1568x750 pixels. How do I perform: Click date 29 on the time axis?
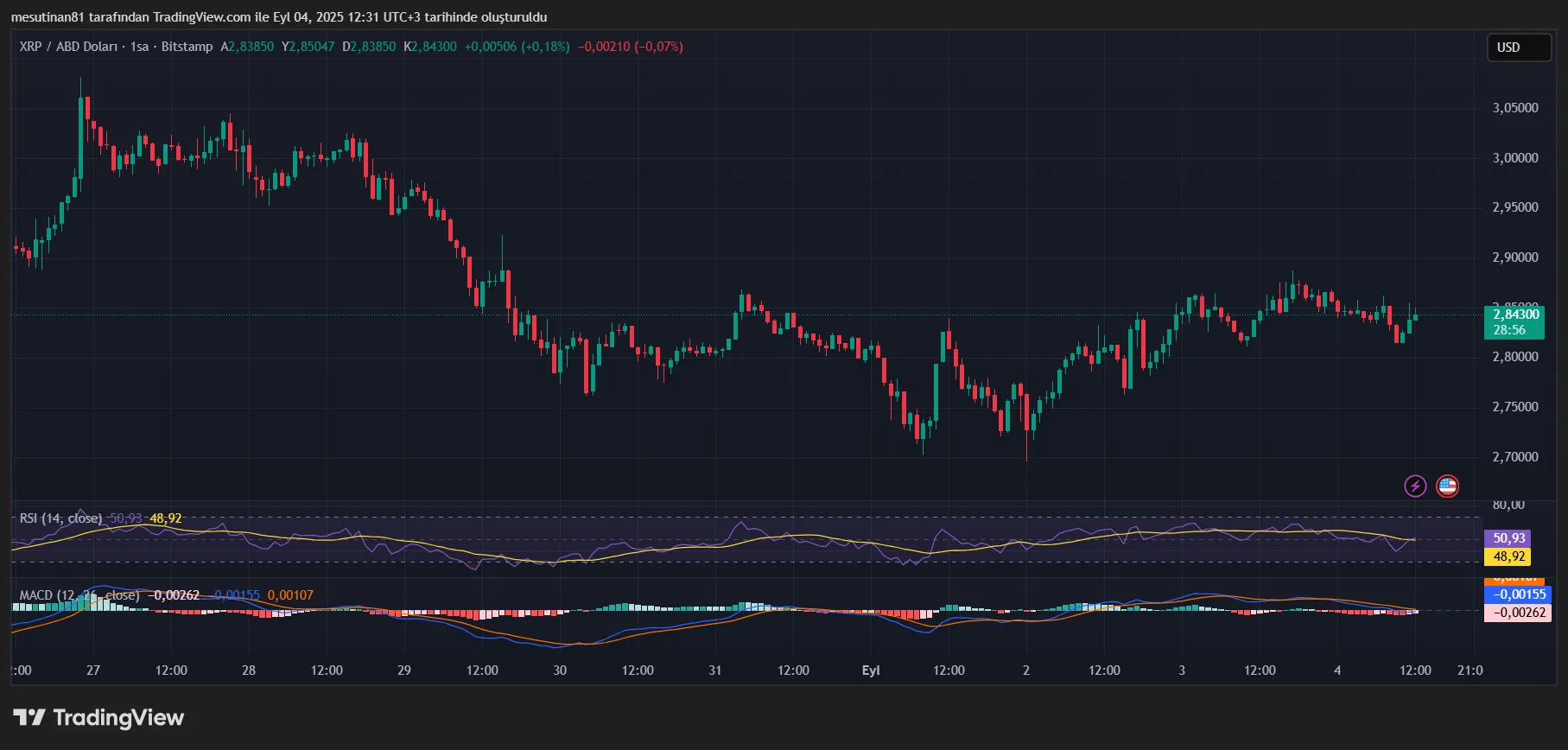[x=404, y=671]
